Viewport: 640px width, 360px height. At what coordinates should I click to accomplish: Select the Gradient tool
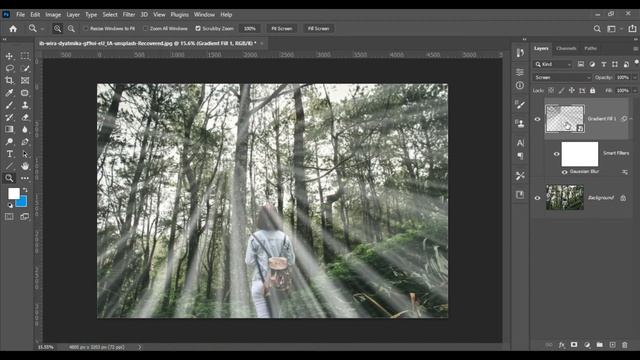coord(9,129)
